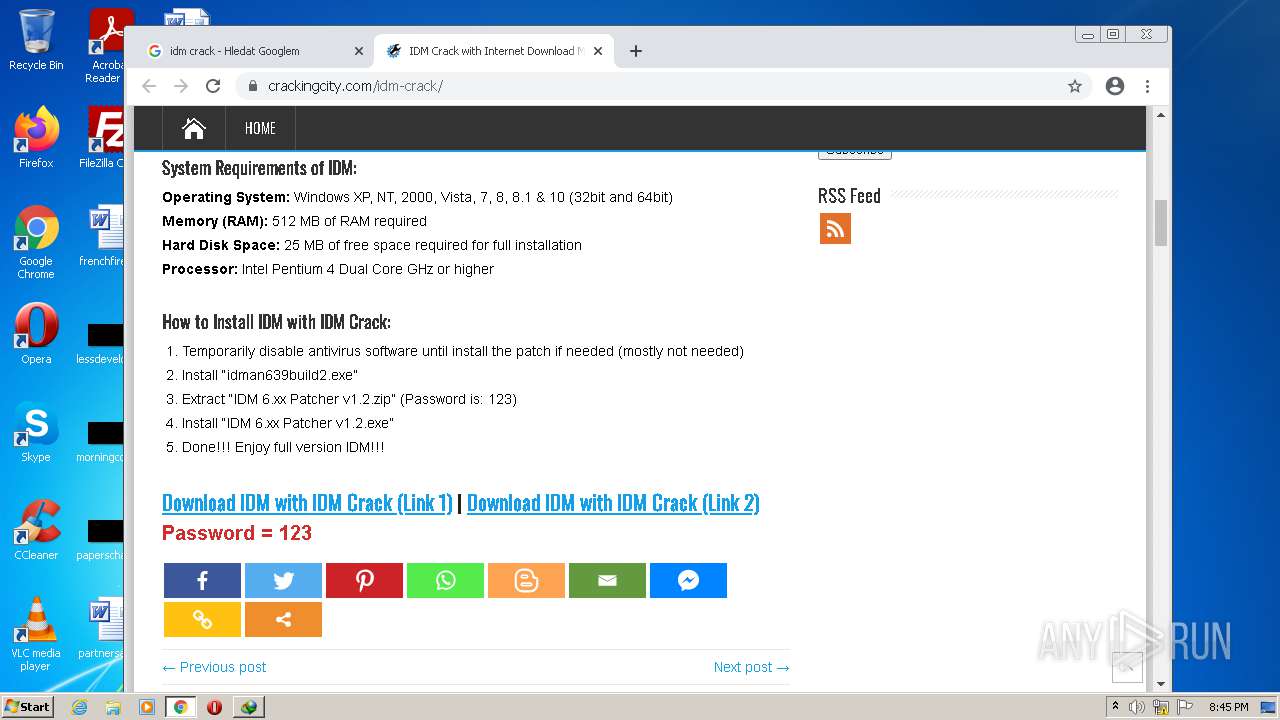Open the Chrome profile avatar

[x=1115, y=86]
